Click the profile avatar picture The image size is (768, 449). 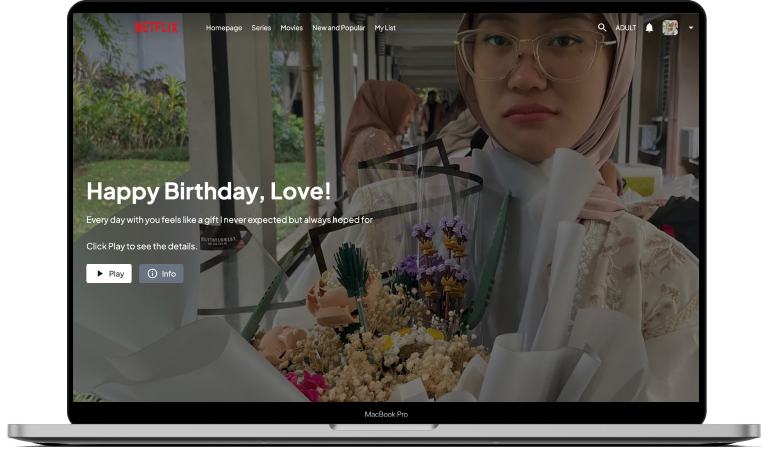(670, 28)
